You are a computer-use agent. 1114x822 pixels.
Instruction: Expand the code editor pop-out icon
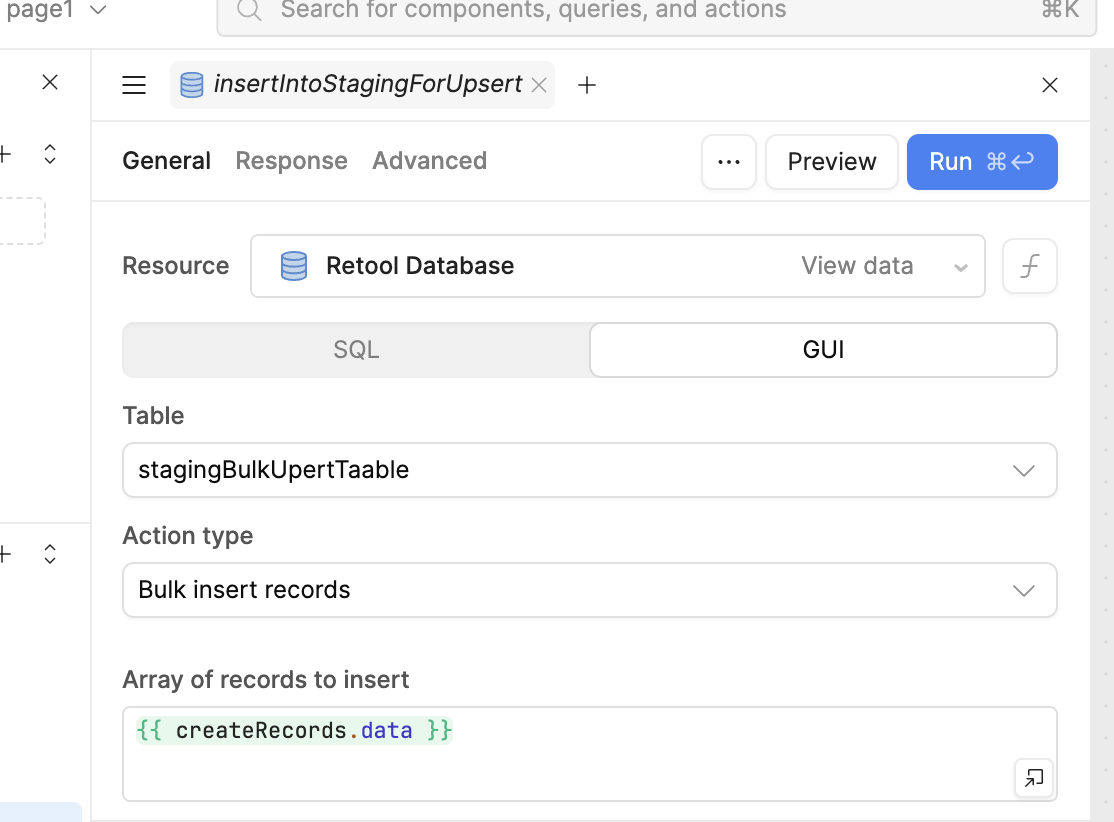click(x=1034, y=778)
